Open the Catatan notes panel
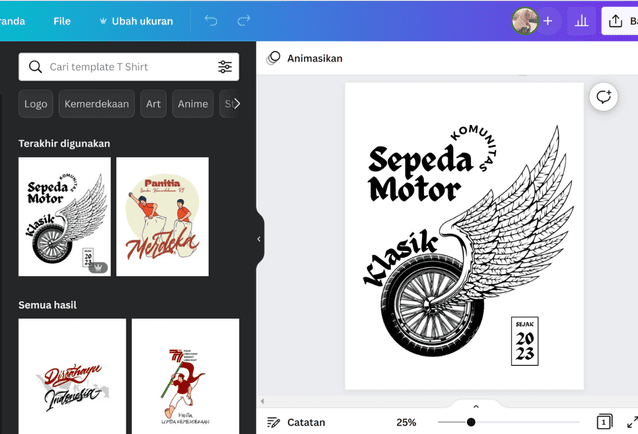Screen dimensions: 638x434 point(296,422)
